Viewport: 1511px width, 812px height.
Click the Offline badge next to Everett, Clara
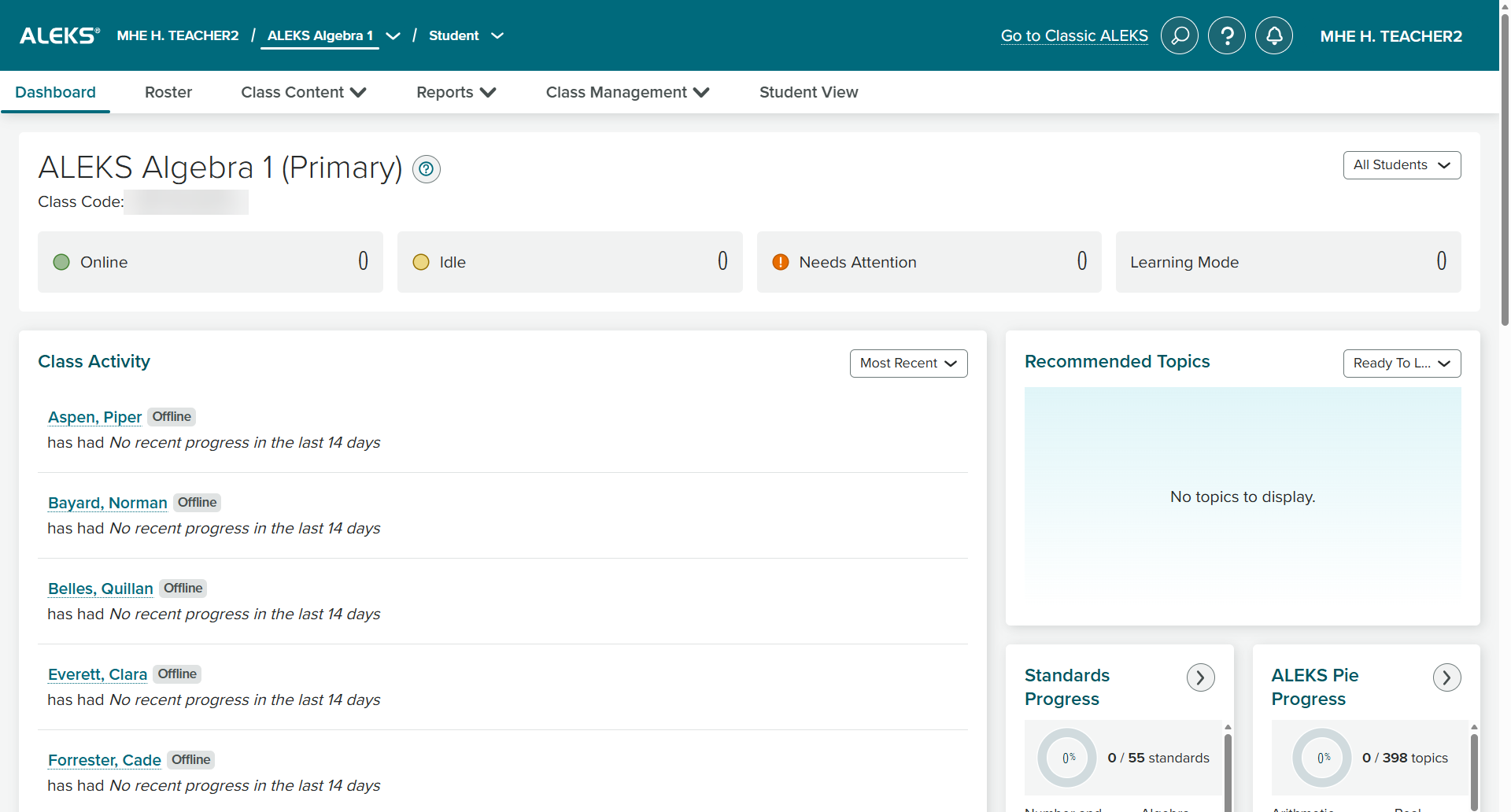(x=177, y=674)
